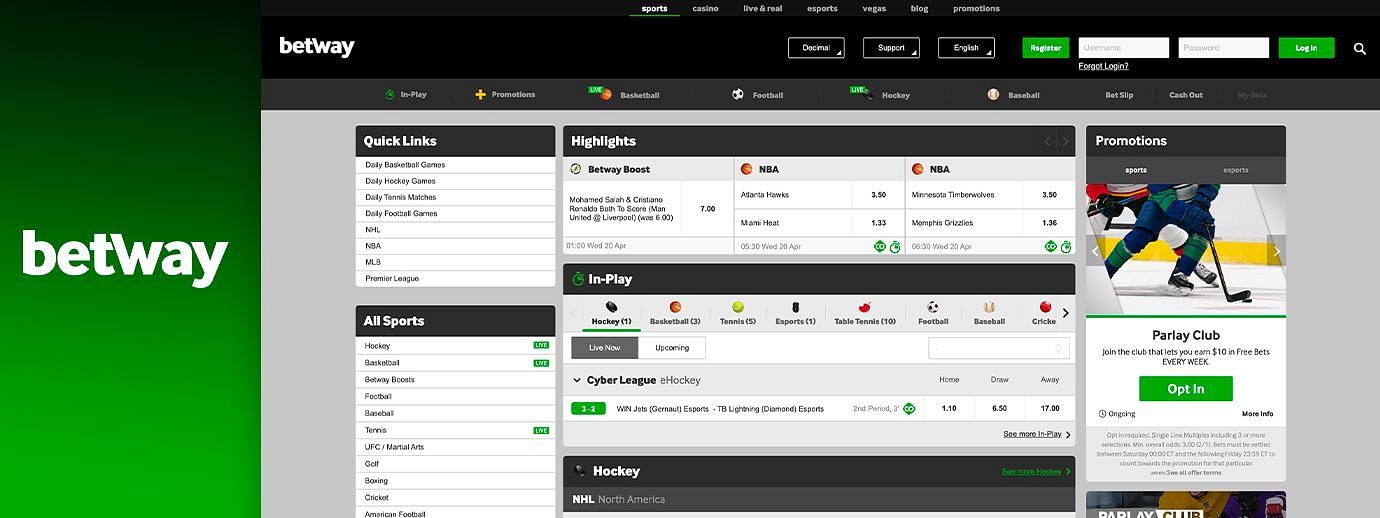1380x518 pixels.
Task: Open the Support dropdown
Action: [891, 48]
